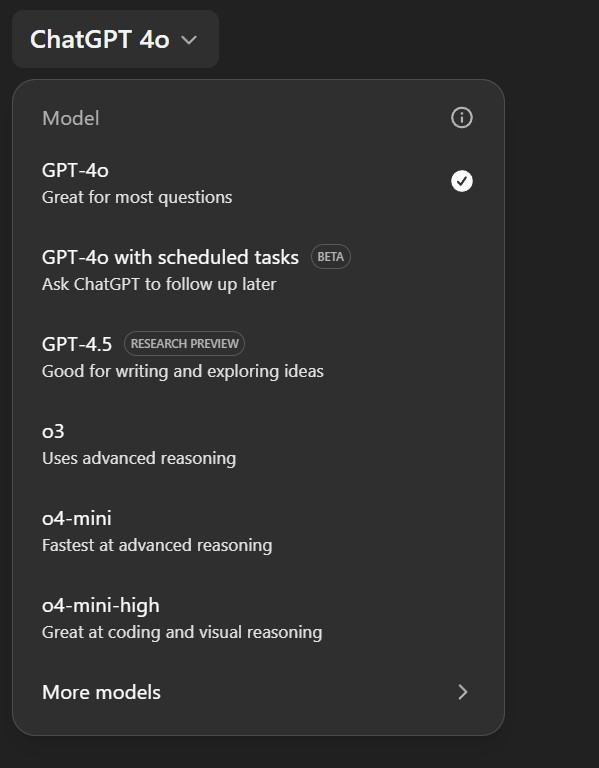Switch to the GPT-4.5 model
The width and height of the screenshot is (599, 768).
258,358
